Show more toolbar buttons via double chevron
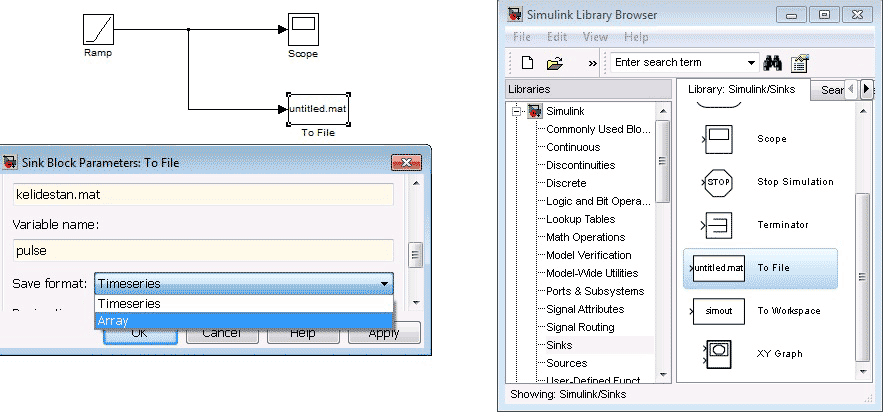 (592, 64)
